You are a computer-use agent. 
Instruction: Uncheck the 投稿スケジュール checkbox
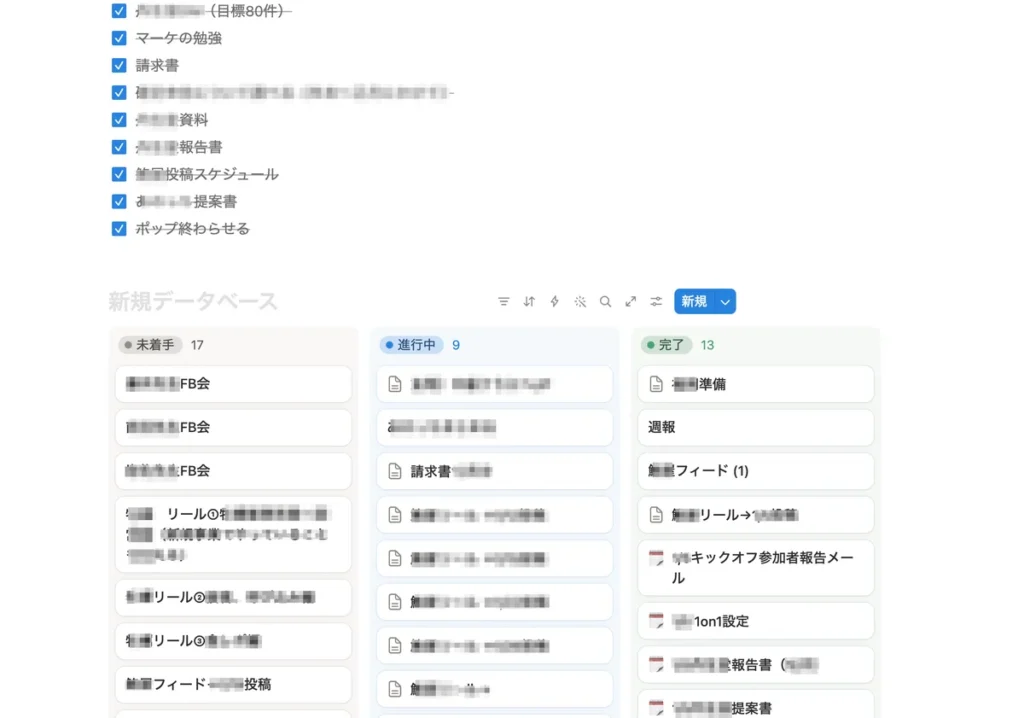coord(119,174)
